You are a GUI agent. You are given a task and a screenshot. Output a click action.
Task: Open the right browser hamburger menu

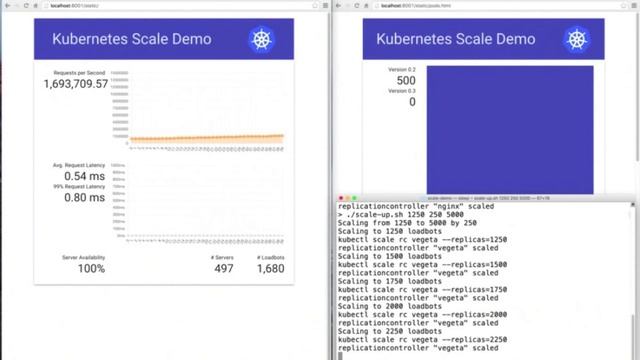tap(634, 6)
